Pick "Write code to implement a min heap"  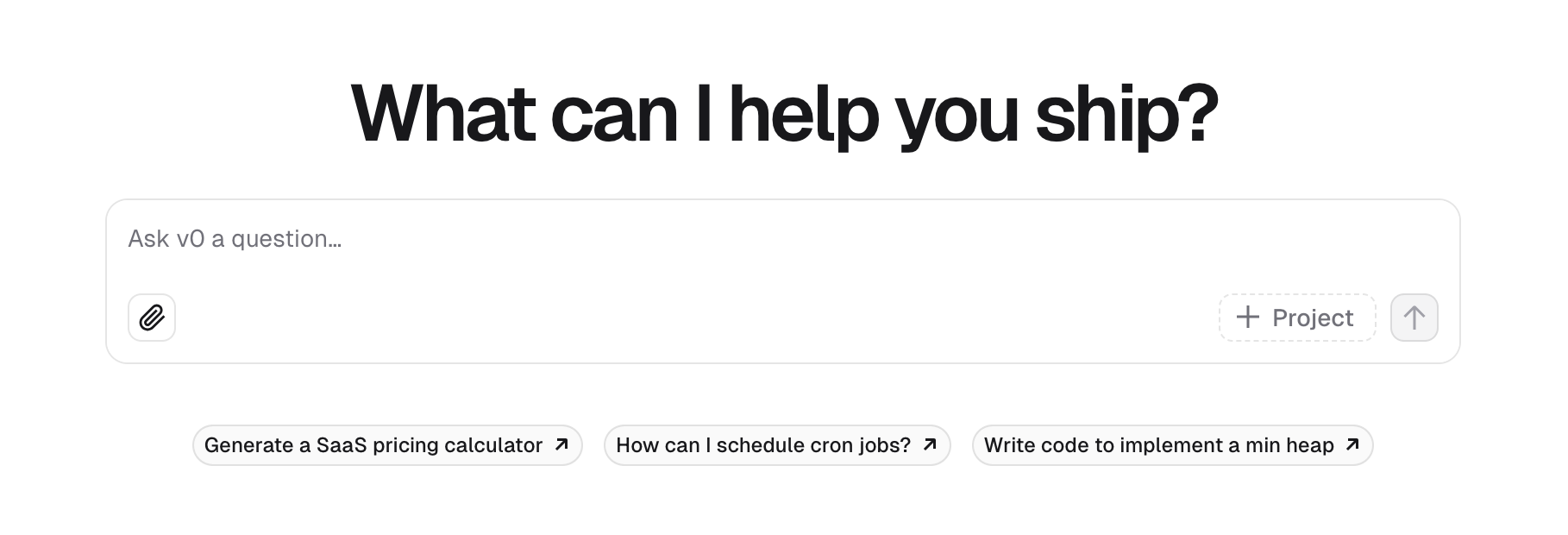click(1158, 445)
